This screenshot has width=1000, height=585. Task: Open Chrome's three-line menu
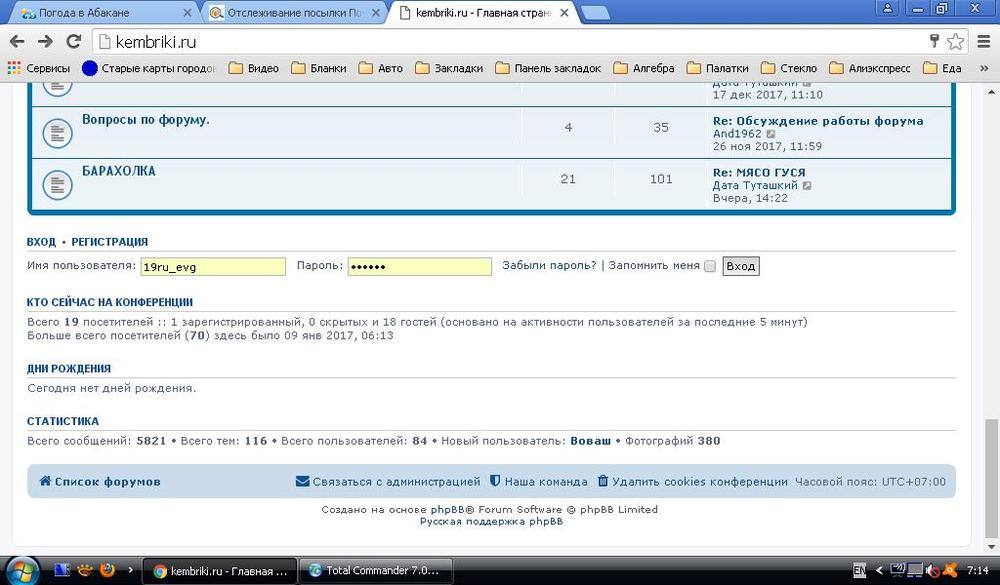[984, 41]
